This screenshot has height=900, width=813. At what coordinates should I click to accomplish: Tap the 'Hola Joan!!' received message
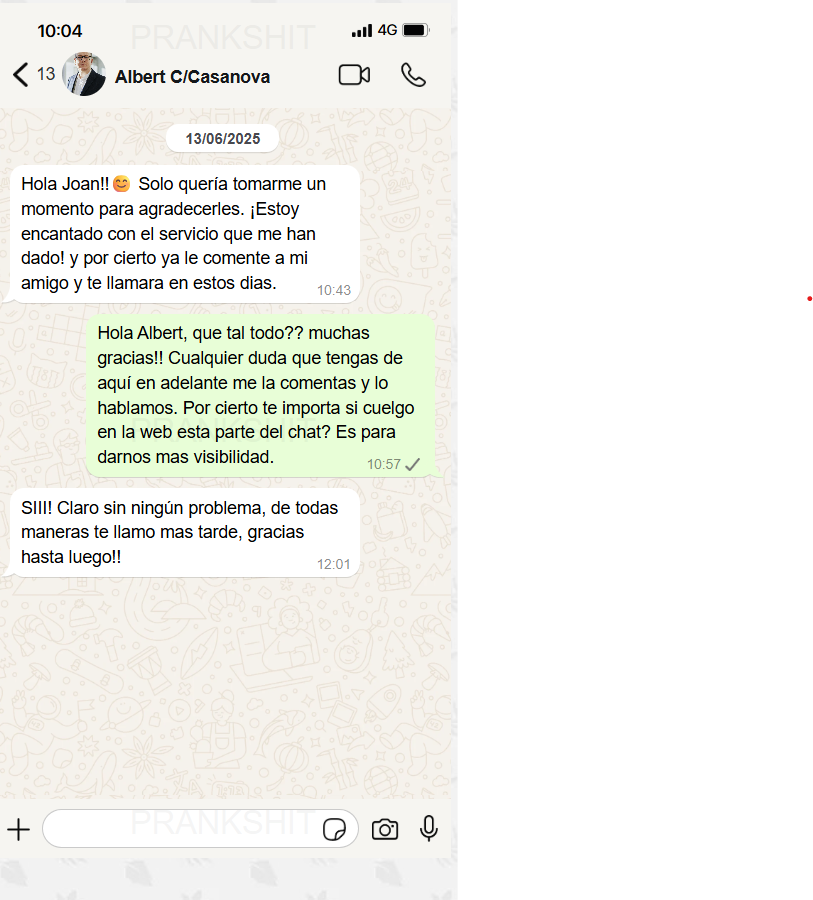point(185,234)
